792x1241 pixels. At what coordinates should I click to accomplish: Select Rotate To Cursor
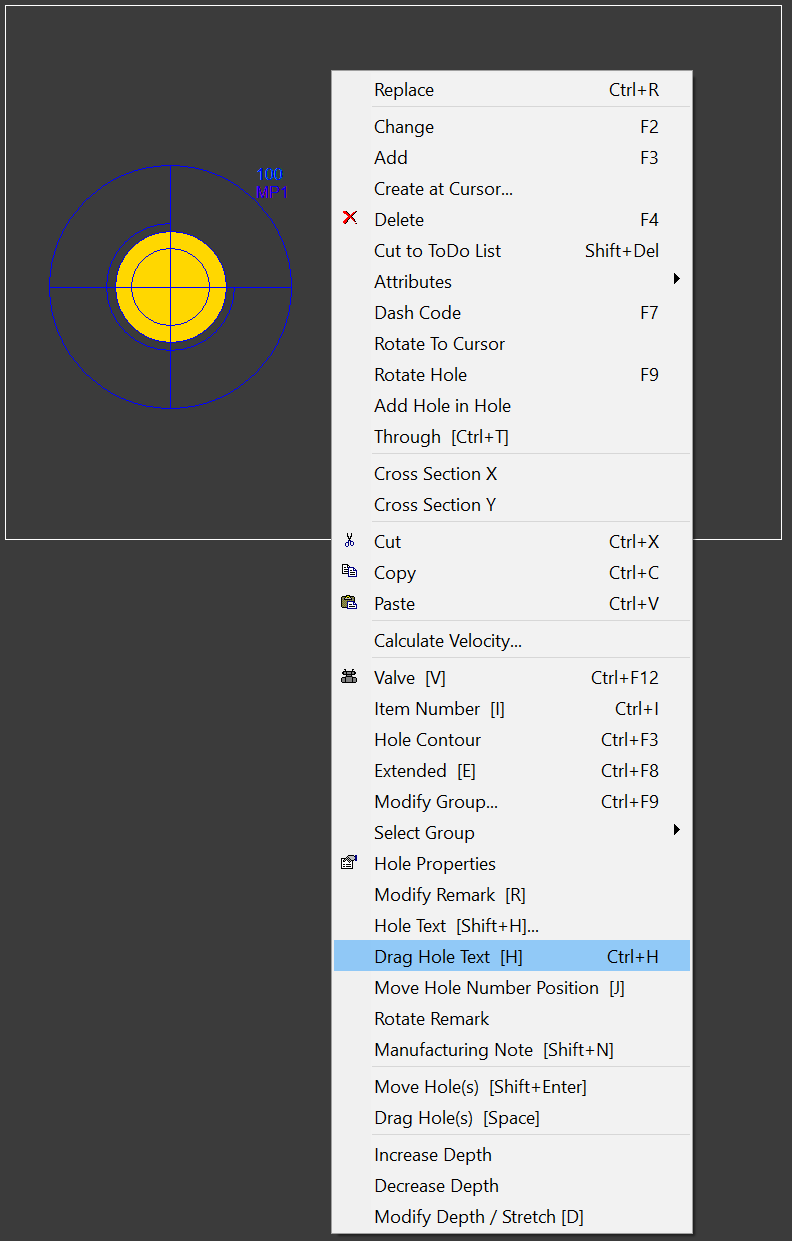tap(512, 344)
